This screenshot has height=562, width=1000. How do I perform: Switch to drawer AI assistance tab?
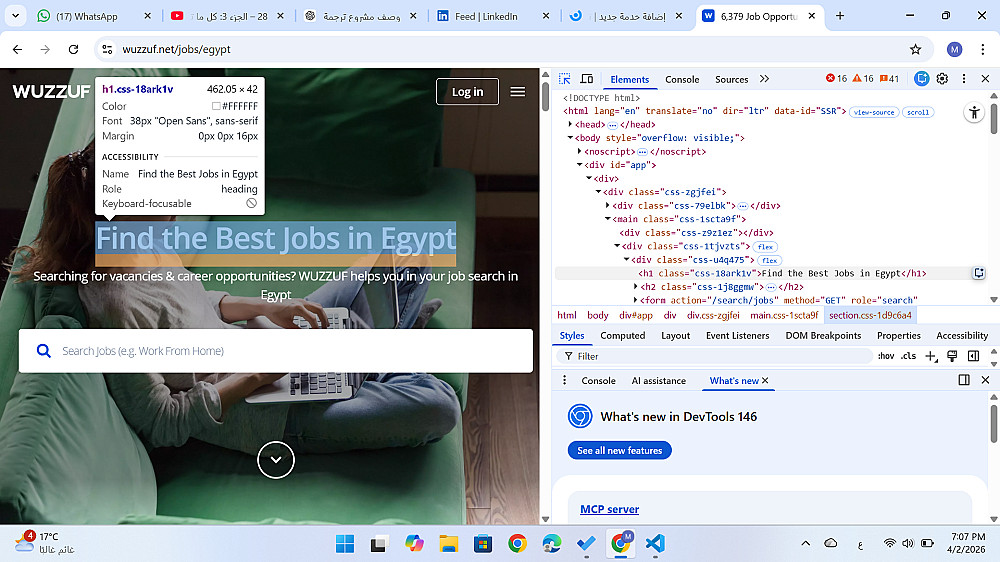tap(659, 380)
